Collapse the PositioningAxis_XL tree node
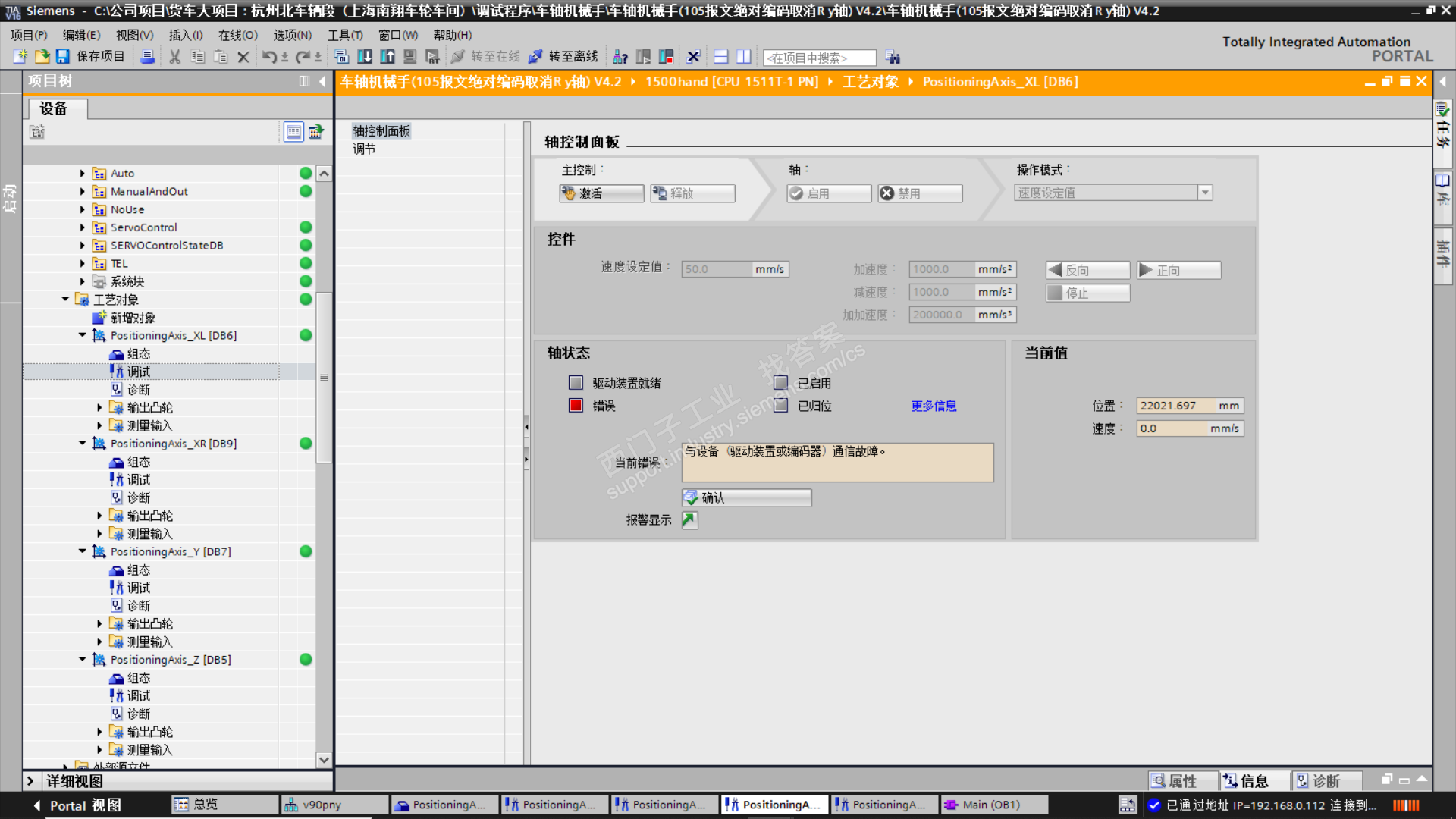Screen dimensions: 1456x819 tap(83, 335)
